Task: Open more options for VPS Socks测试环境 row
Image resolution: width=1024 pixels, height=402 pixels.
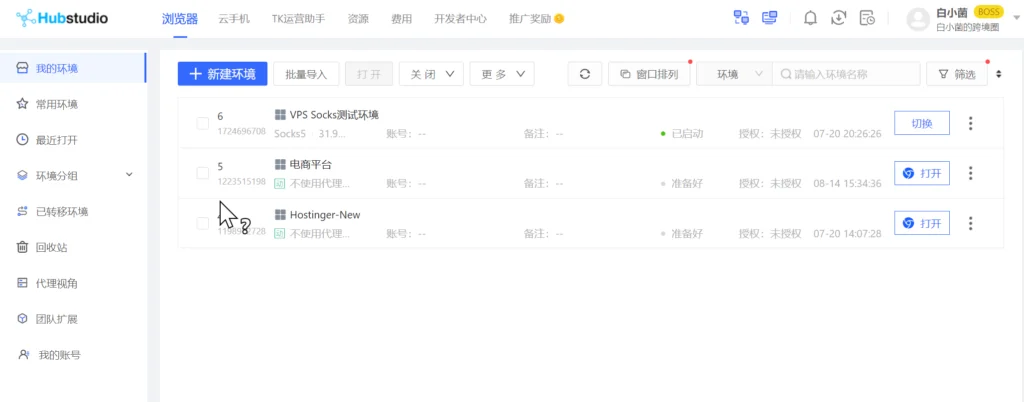Action: coord(970,123)
